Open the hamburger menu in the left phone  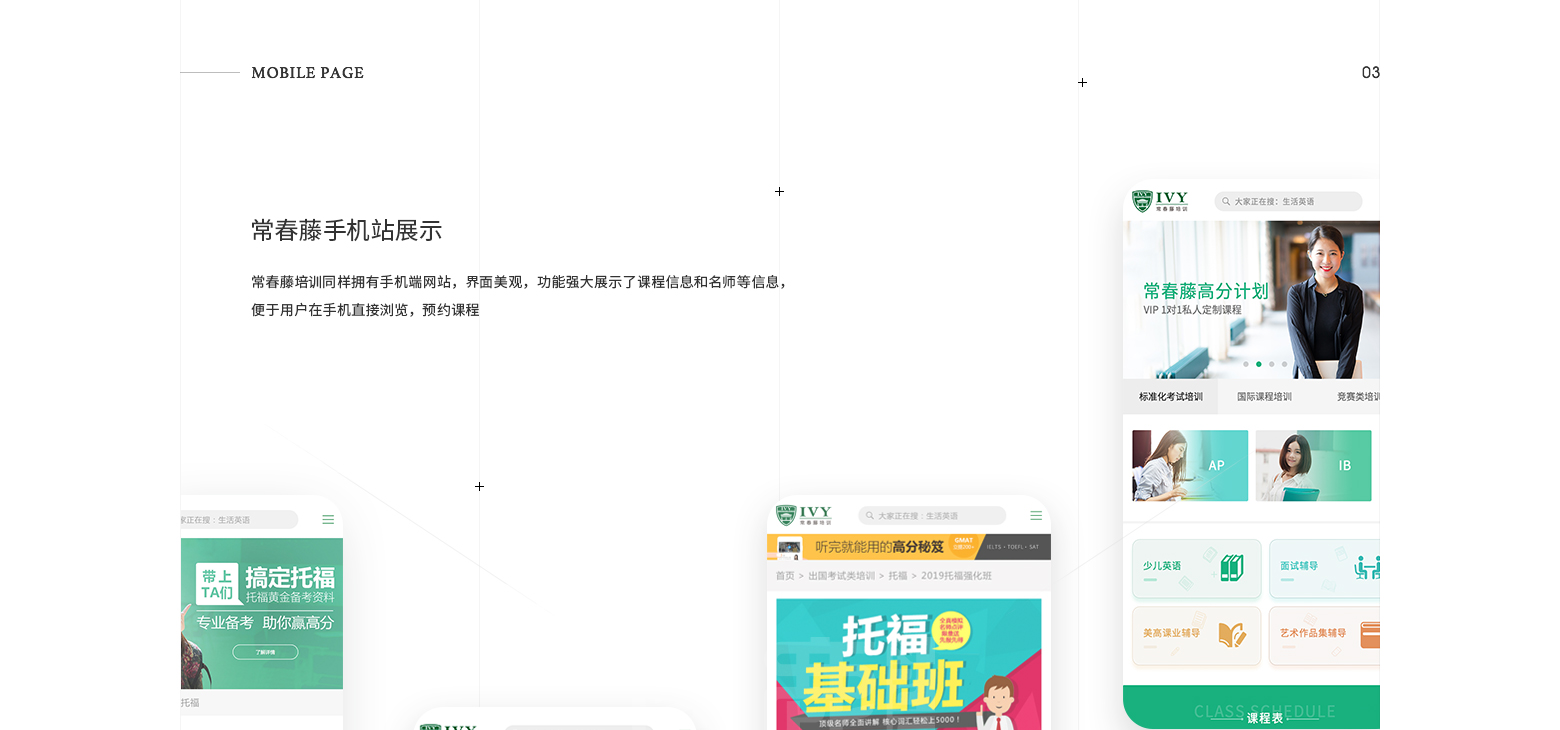(x=328, y=520)
